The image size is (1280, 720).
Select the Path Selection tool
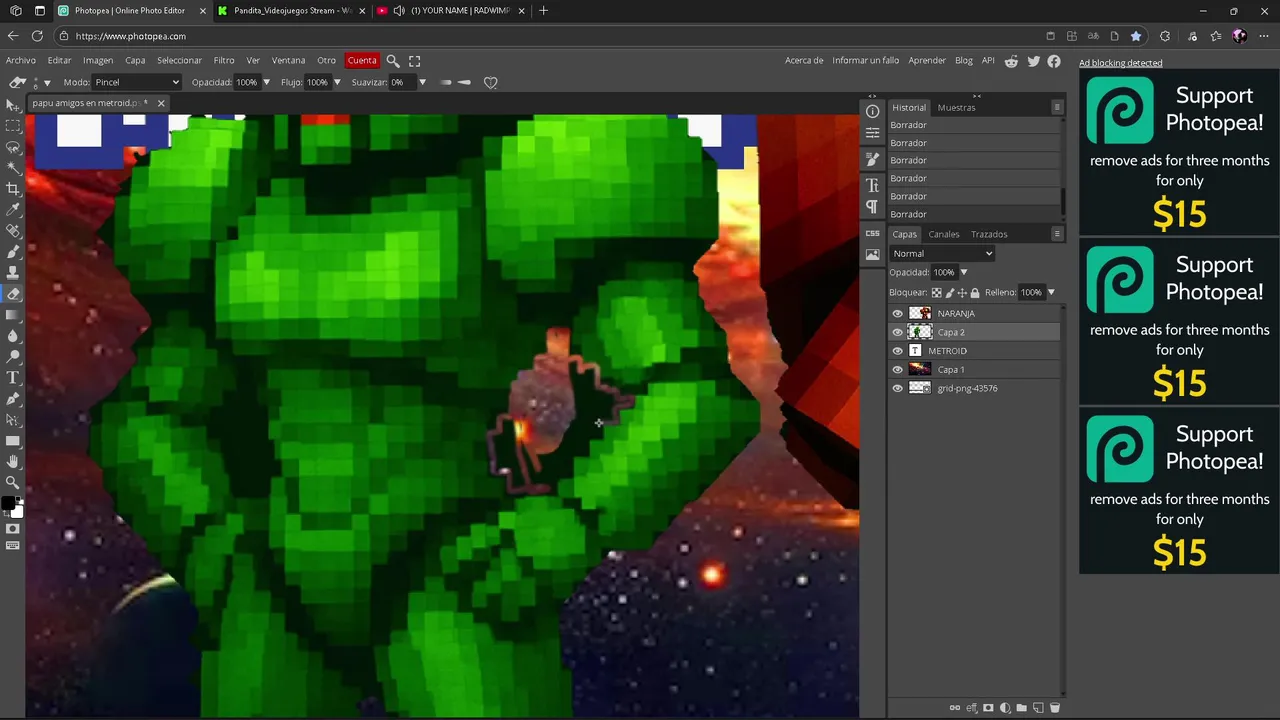[x=13, y=420]
